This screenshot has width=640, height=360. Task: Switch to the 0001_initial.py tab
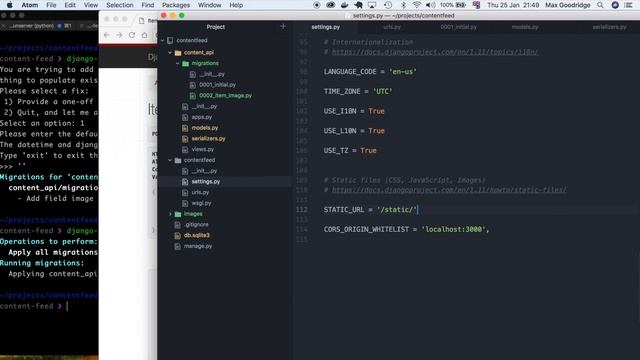pyautogui.click(x=458, y=27)
